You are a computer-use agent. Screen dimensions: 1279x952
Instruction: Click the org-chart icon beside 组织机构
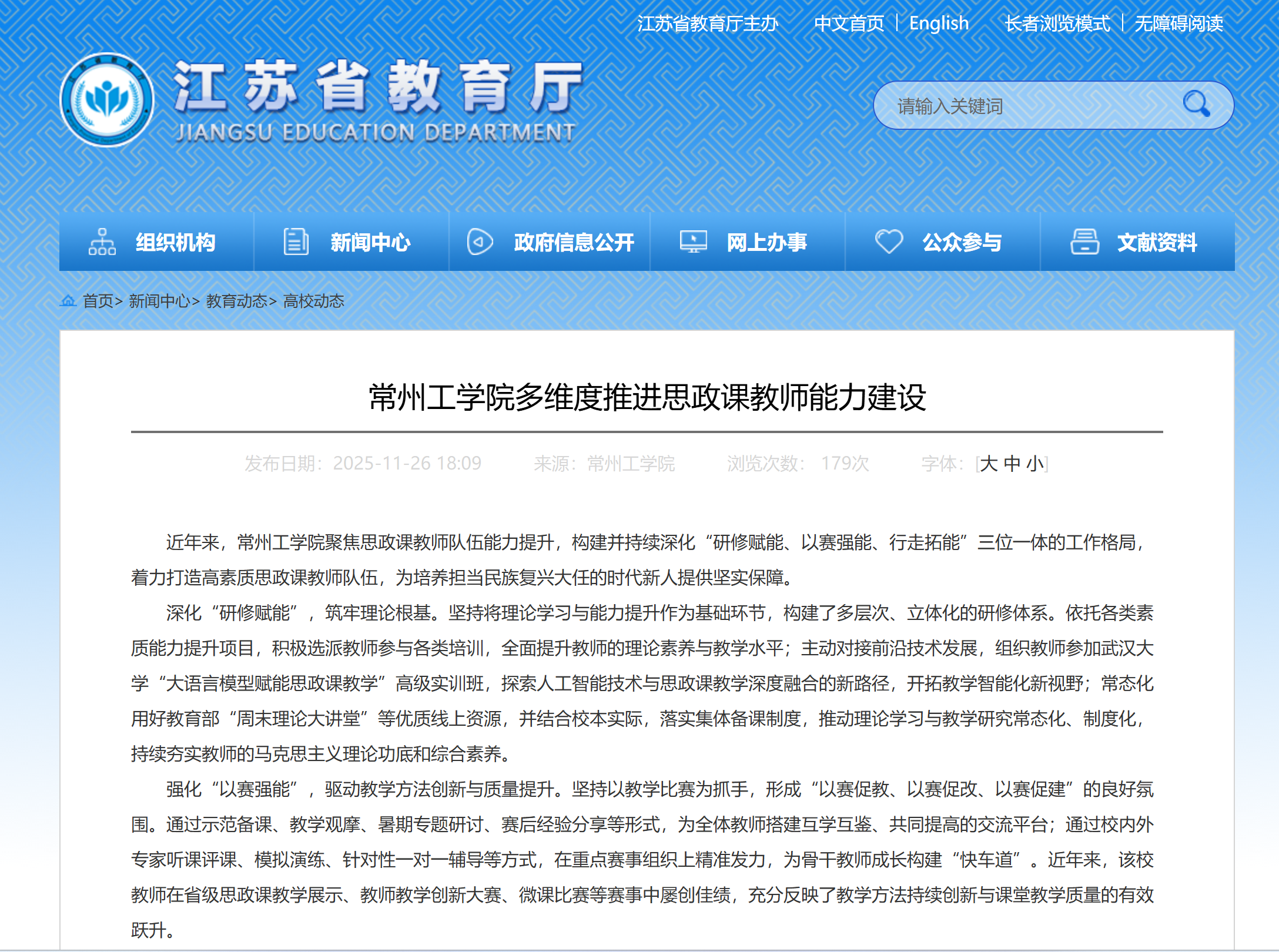[102, 242]
